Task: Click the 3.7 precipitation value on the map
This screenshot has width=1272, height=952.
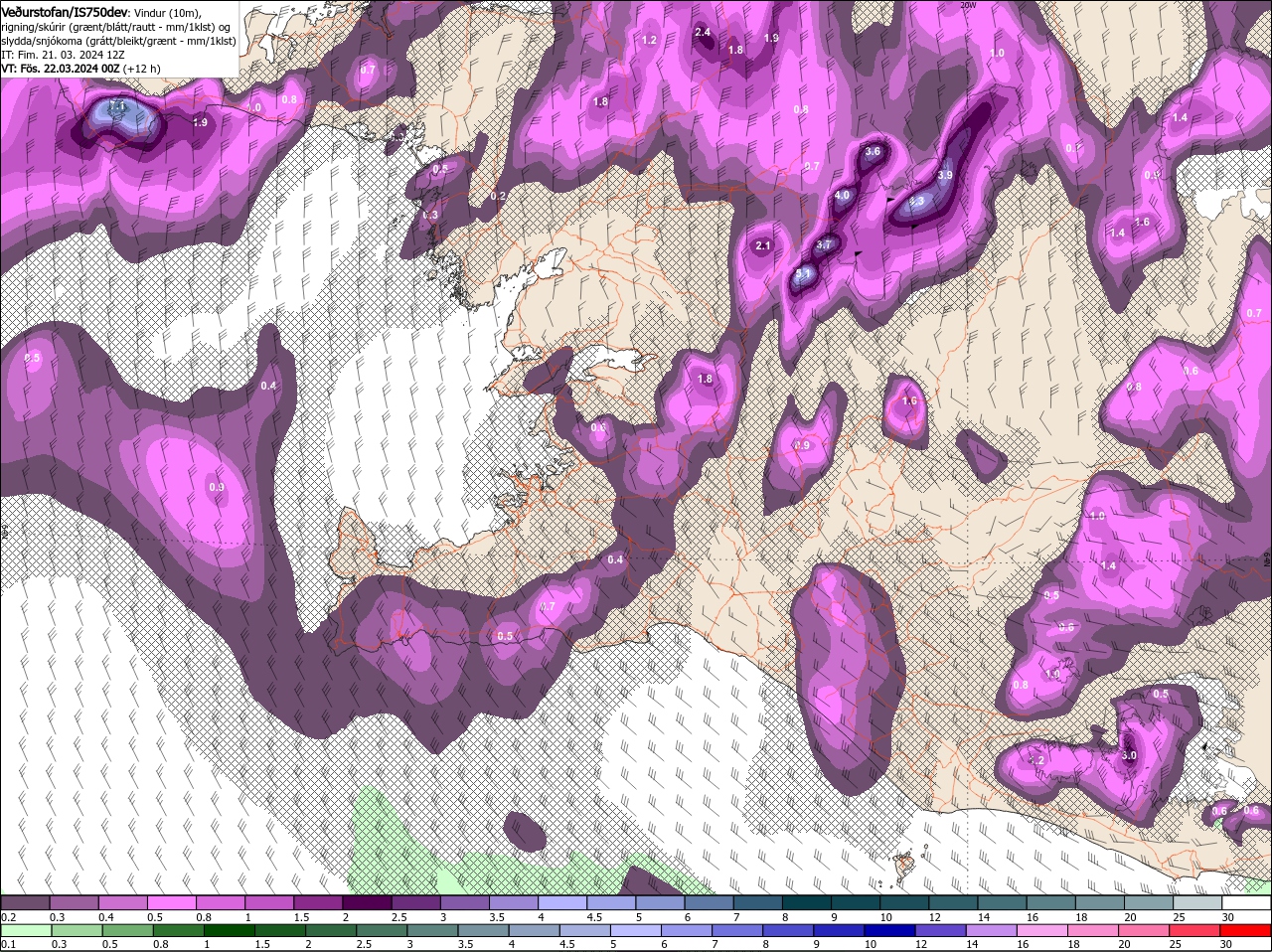Action: (824, 244)
